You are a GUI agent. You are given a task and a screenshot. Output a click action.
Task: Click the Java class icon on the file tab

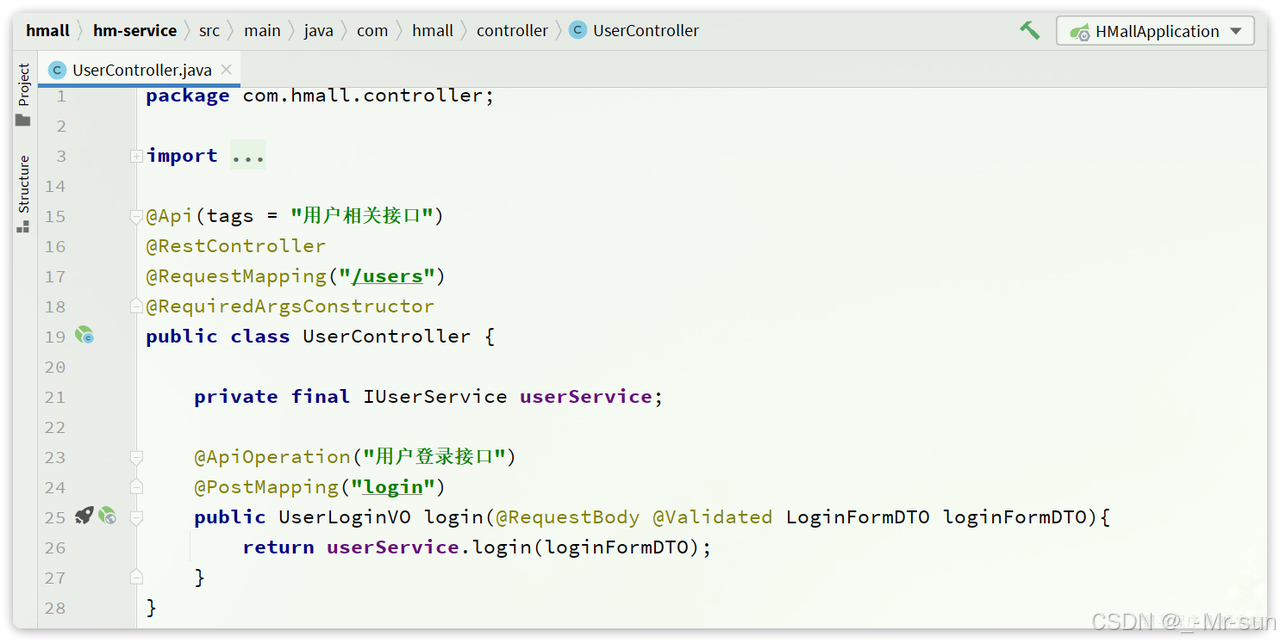[x=57, y=69]
